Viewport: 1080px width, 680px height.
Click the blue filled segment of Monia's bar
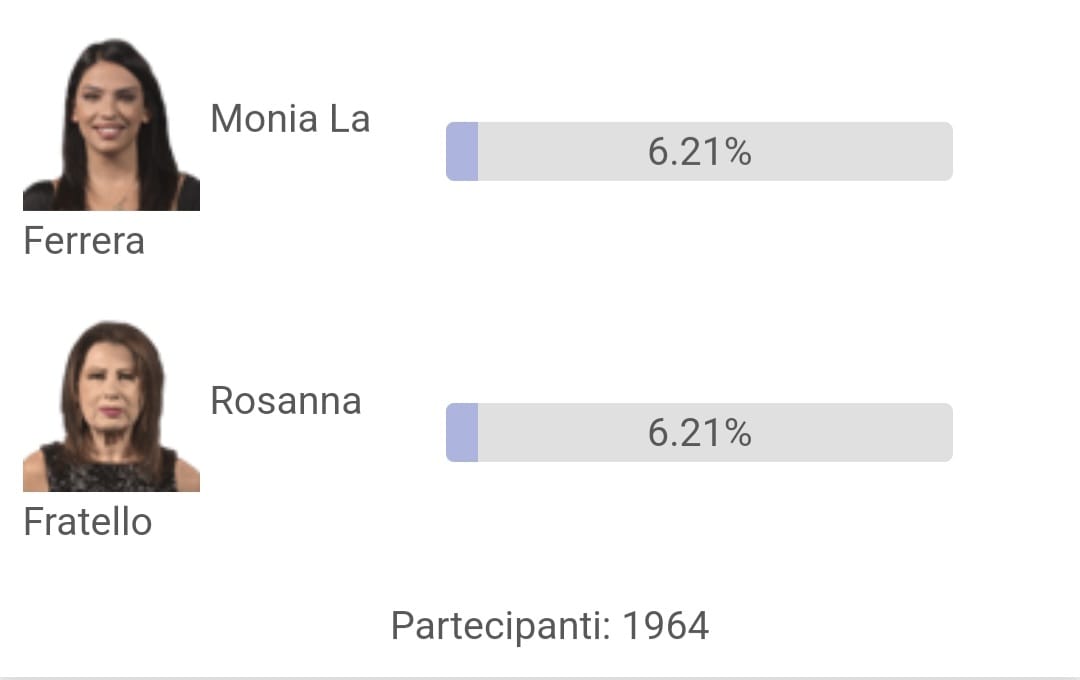tap(462, 152)
